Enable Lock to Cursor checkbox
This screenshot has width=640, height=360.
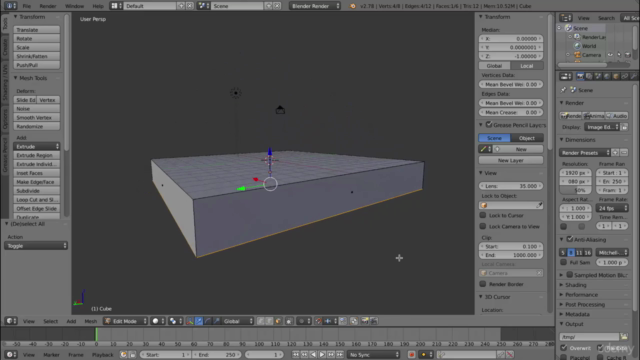(483, 215)
